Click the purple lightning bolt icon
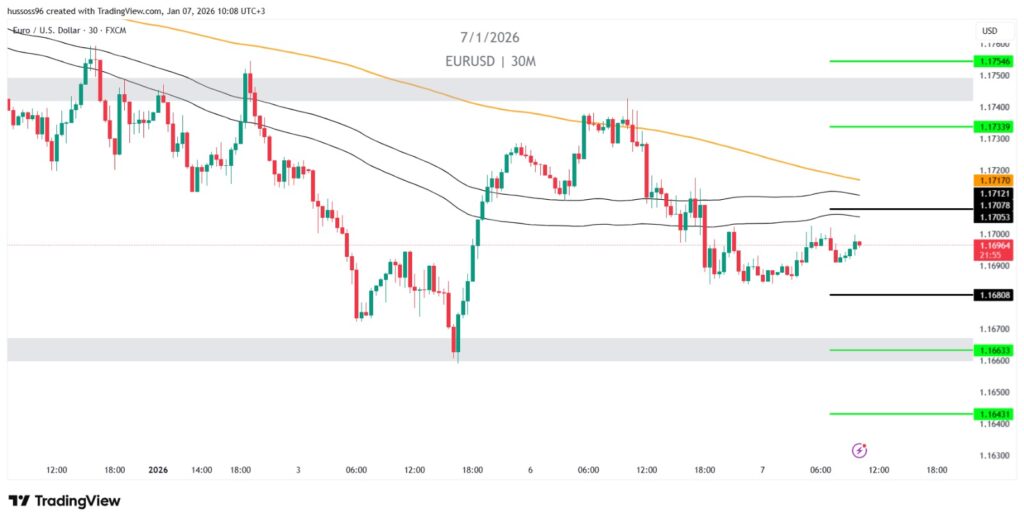Screen dimensions: 1024x522 [x=858, y=451]
